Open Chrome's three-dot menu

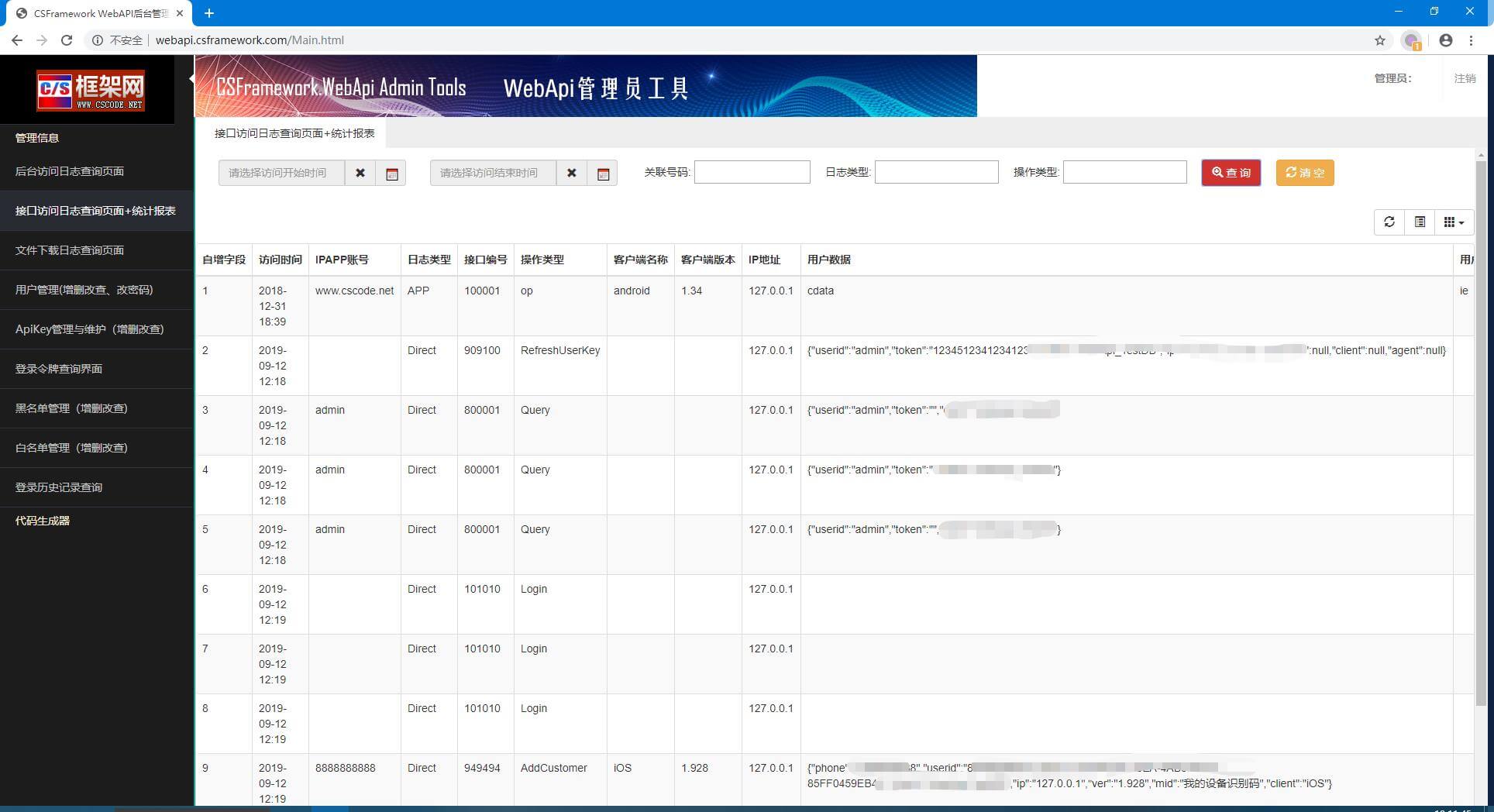coord(1471,40)
